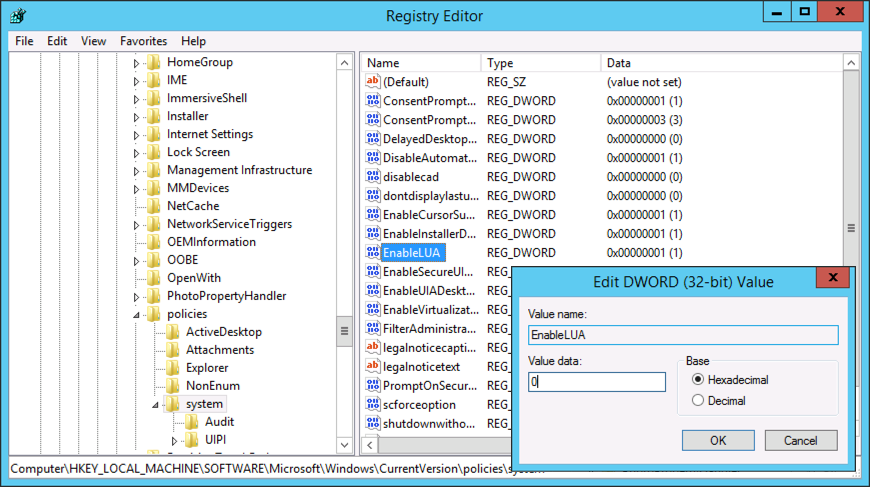Select the NonEnum key in tree
The width and height of the screenshot is (870, 487).
pyautogui.click(x=213, y=385)
